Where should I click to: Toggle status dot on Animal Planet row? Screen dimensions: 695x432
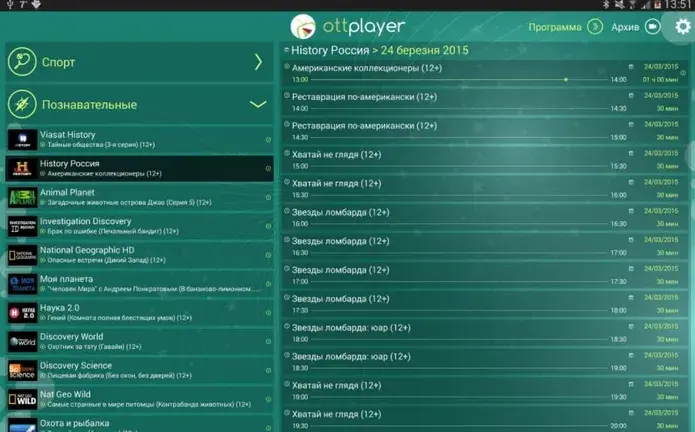coord(268,197)
